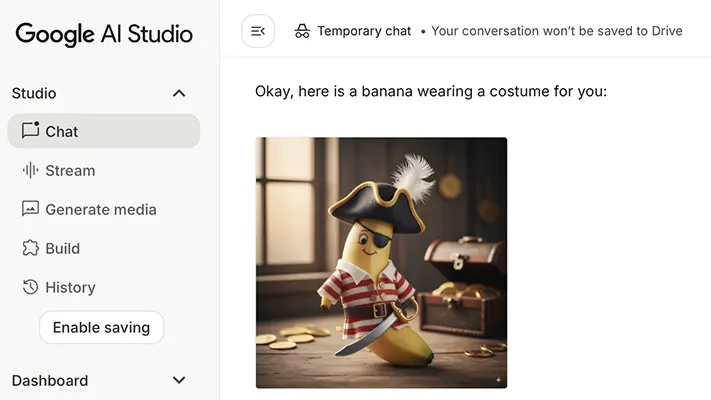Click the Build cube icon
This screenshot has width=711, height=400.
point(30,248)
